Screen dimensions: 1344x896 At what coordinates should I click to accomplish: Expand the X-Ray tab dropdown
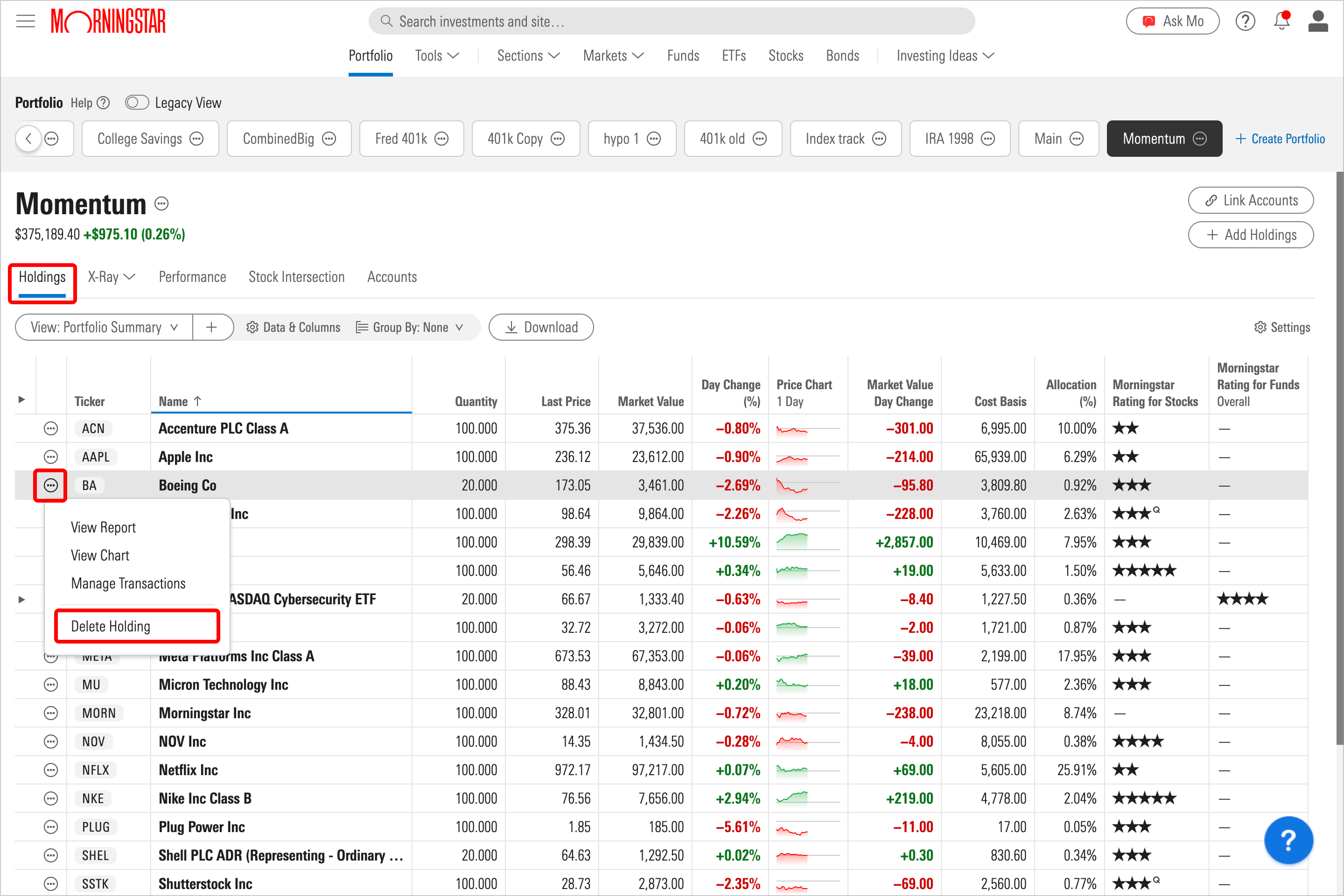click(112, 277)
